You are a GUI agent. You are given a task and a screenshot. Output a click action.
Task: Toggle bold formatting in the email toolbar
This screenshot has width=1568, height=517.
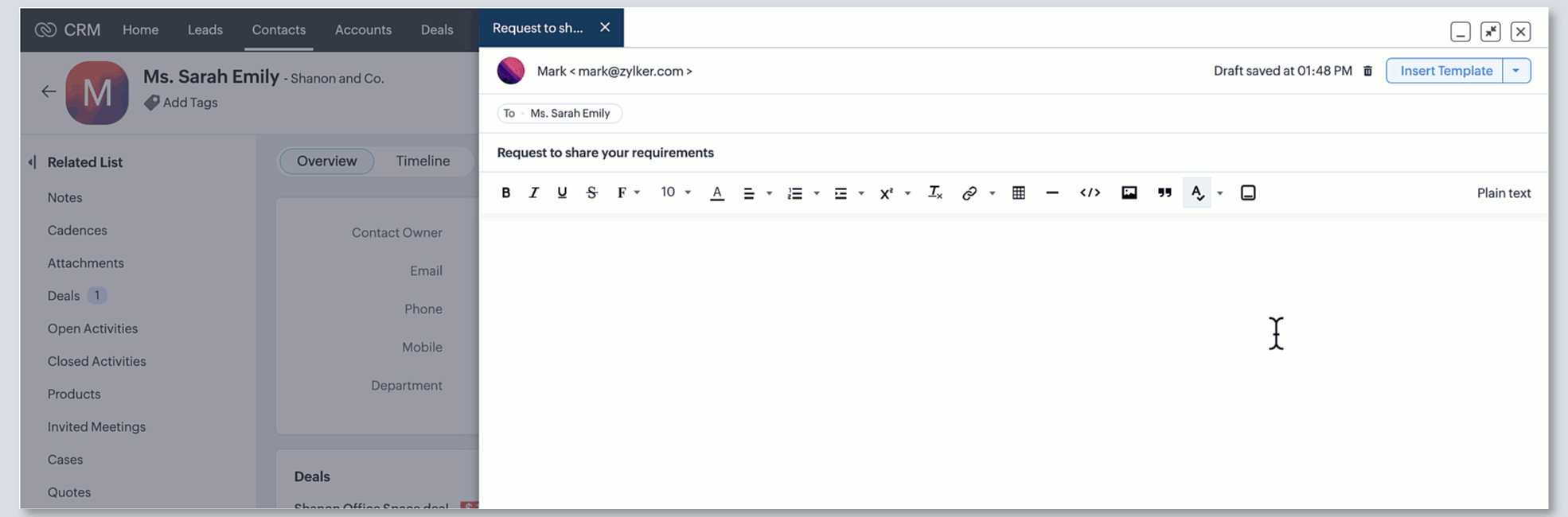click(505, 192)
